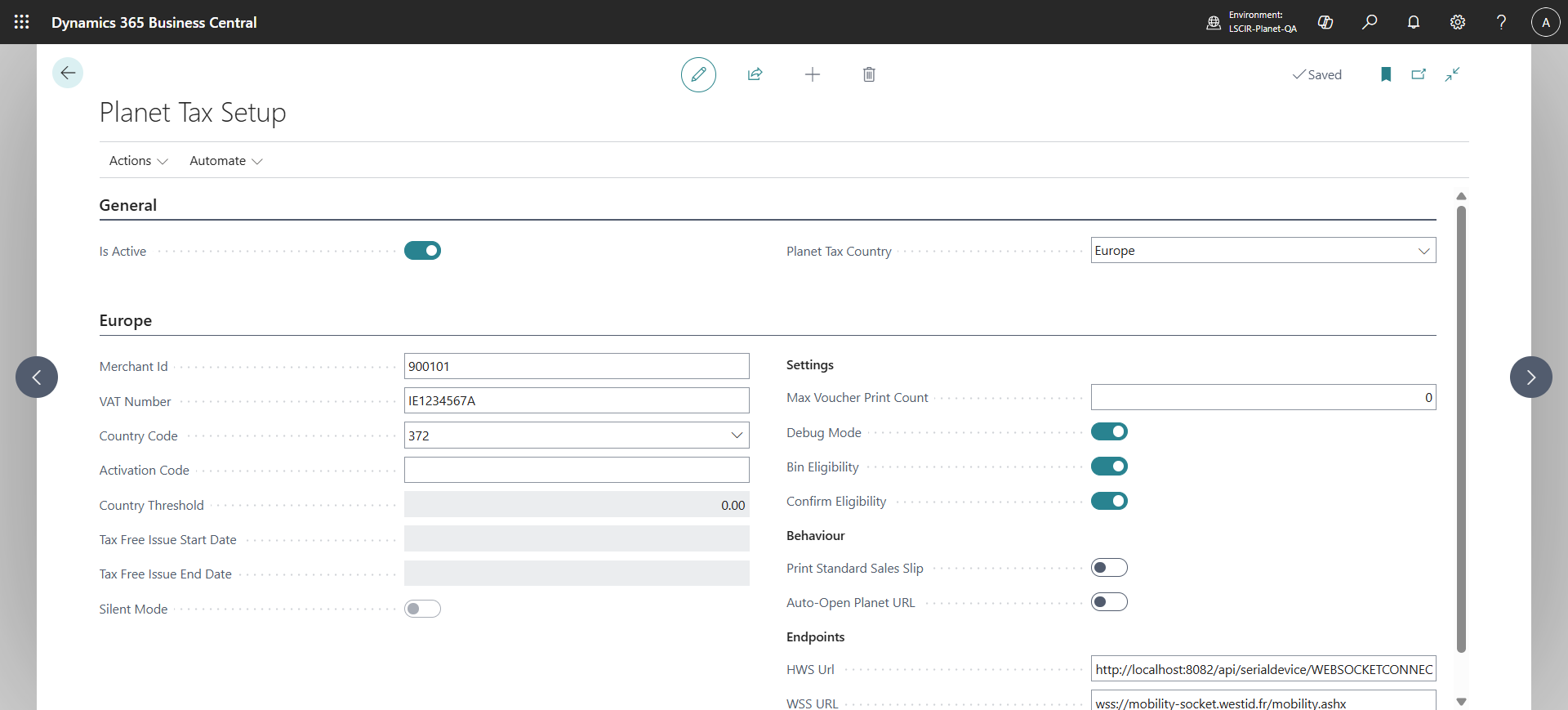Toggle the Is Active switch
The width and height of the screenshot is (1568, 710).
point(422,251)
